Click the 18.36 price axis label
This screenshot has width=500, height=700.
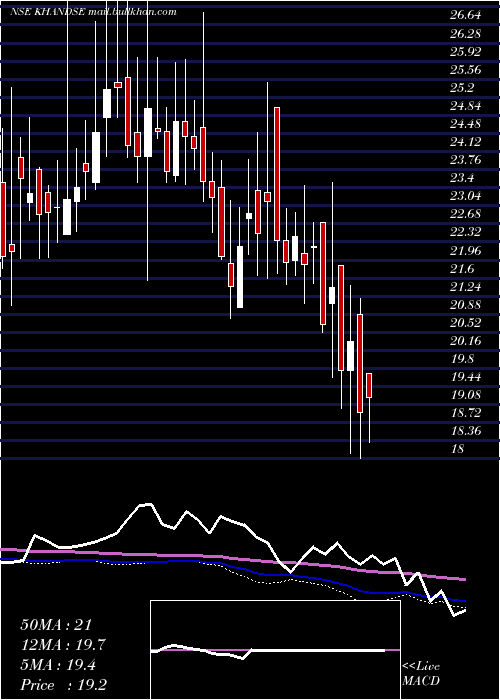click(465, 432)
